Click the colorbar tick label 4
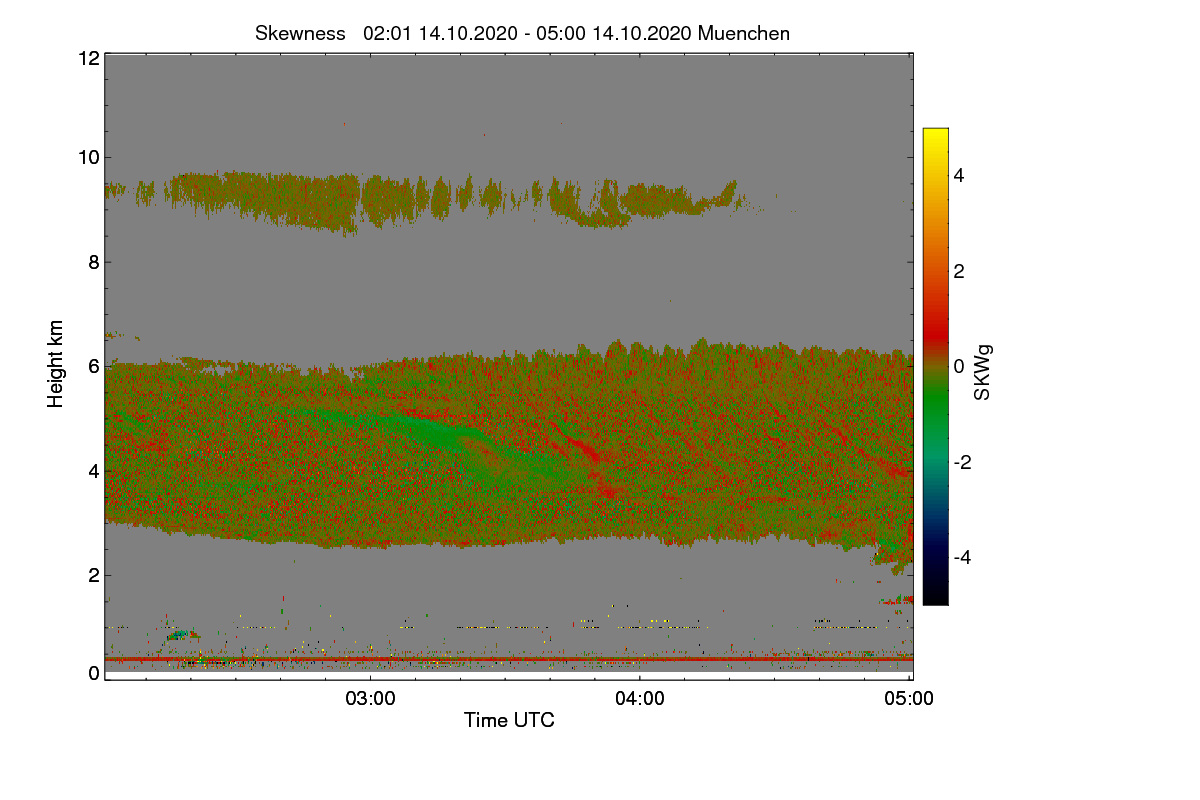This screenshot has height=800, width=1200. 959,175
